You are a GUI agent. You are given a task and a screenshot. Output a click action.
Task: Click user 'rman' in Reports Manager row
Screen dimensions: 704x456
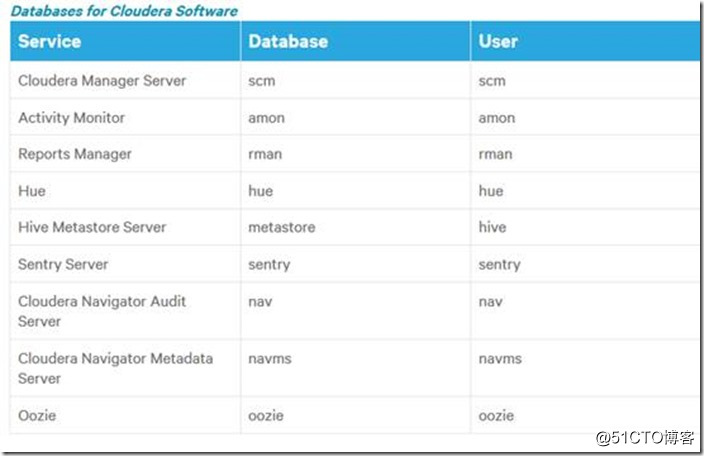point(585,154)
